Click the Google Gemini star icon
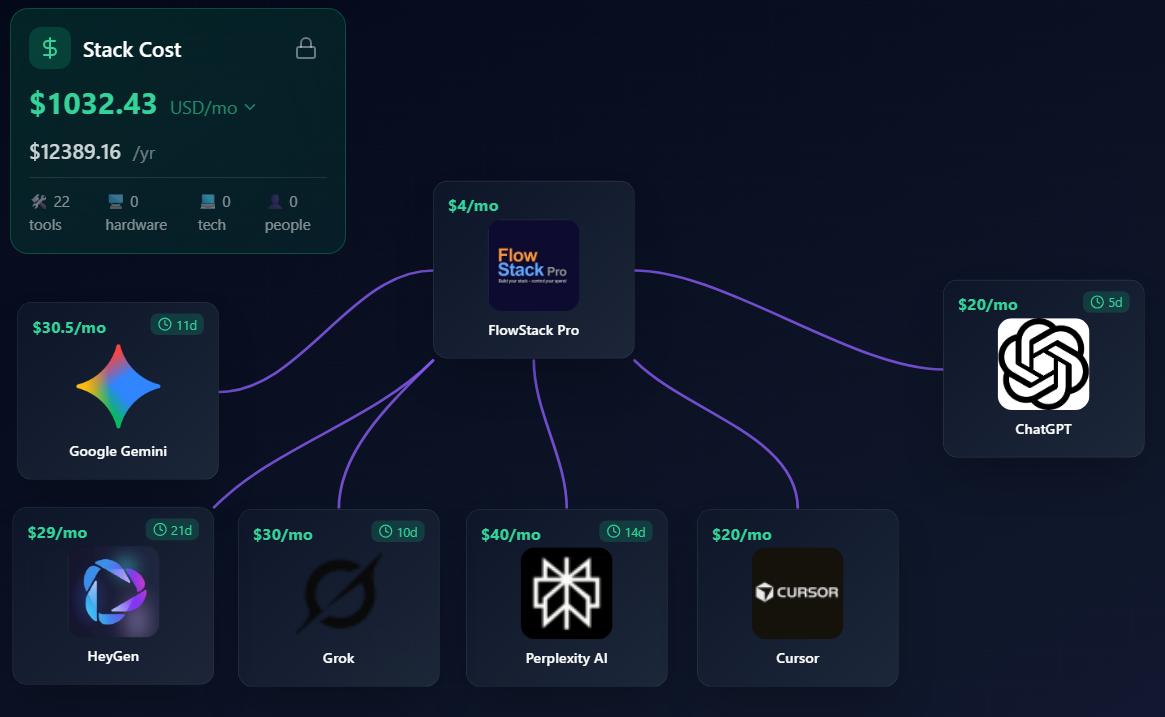 [x=117, y=385]
